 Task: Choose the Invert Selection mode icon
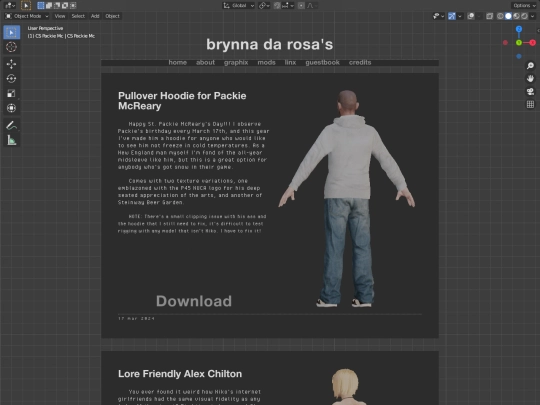[x=65, y=6]
